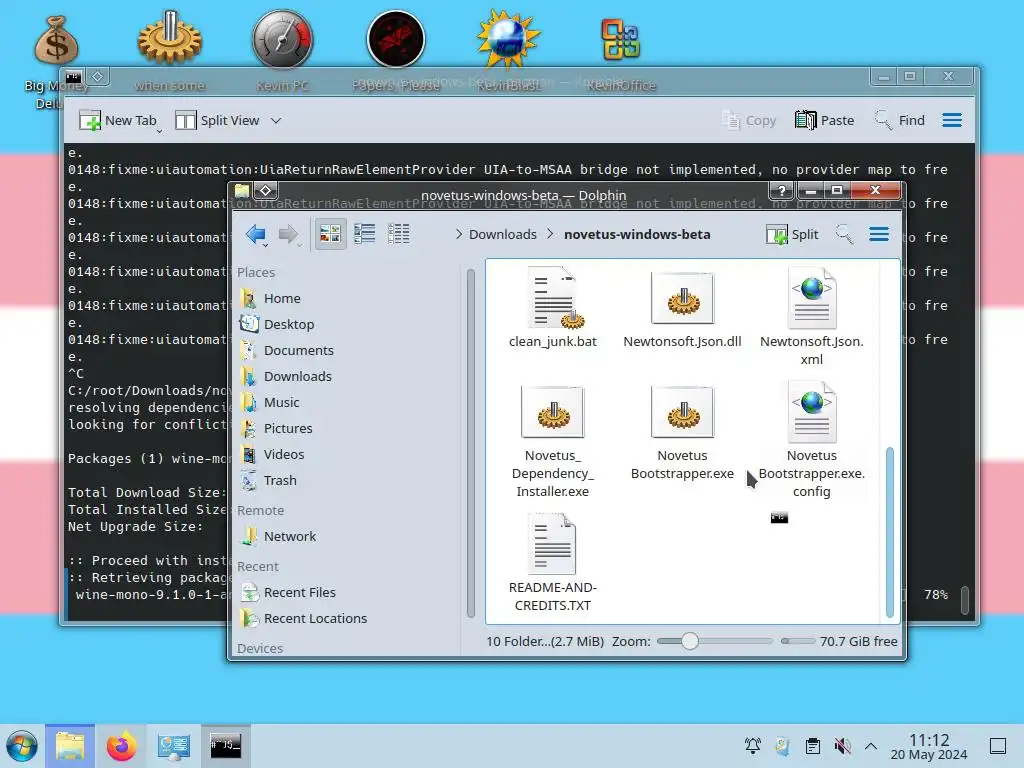
Task: Click Konsole terminal taskbar icon
Action: (225, 746)
